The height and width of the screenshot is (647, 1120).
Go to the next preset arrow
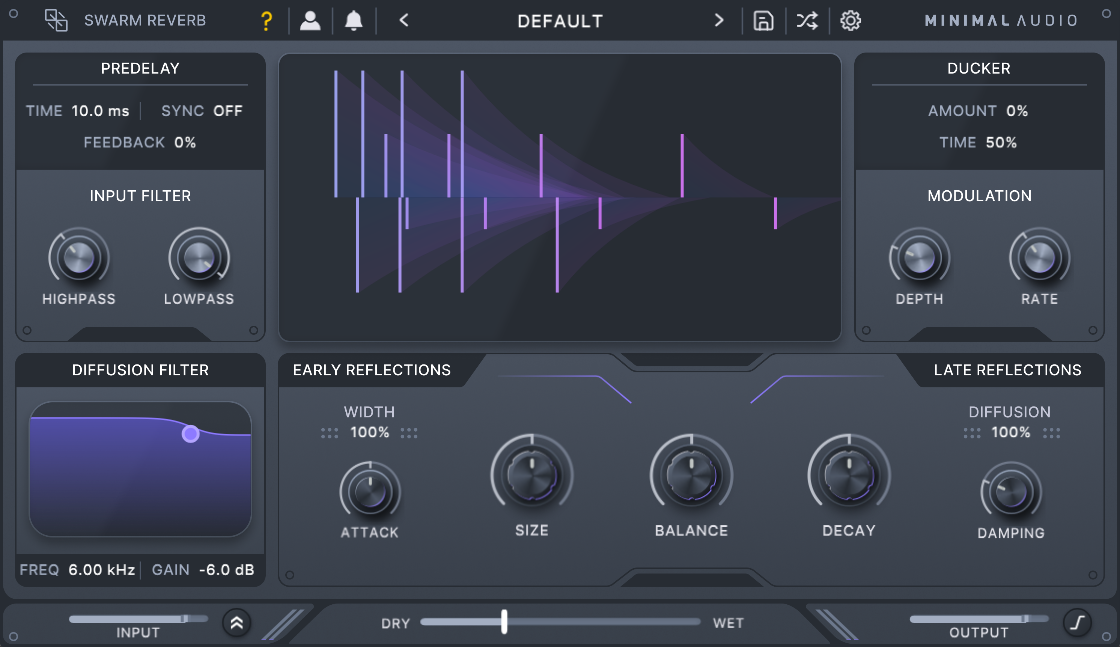[x=718, y=21]
